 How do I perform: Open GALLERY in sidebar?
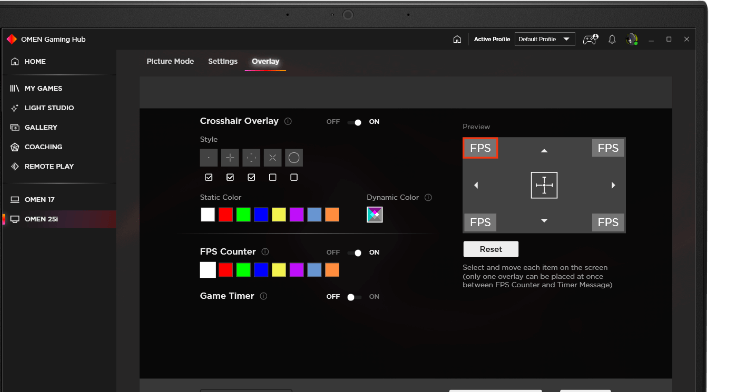coord(34,127)
